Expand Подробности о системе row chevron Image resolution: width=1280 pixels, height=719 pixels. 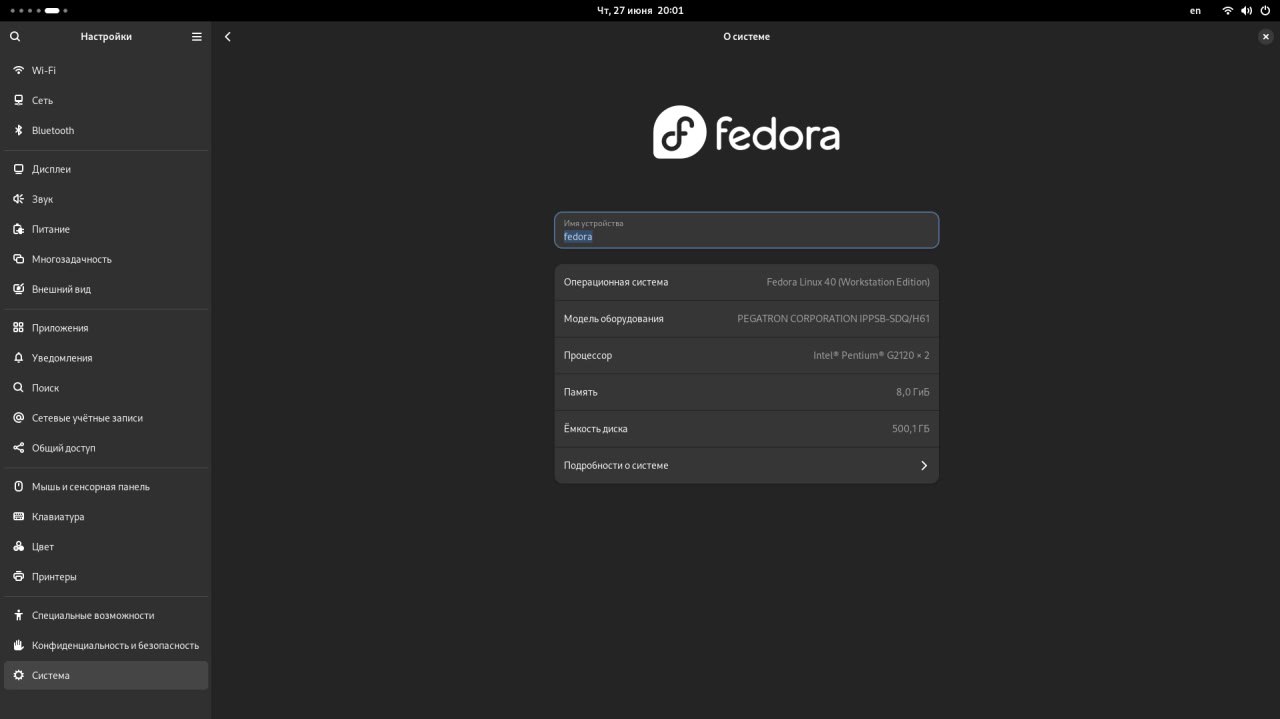point(924,466)
